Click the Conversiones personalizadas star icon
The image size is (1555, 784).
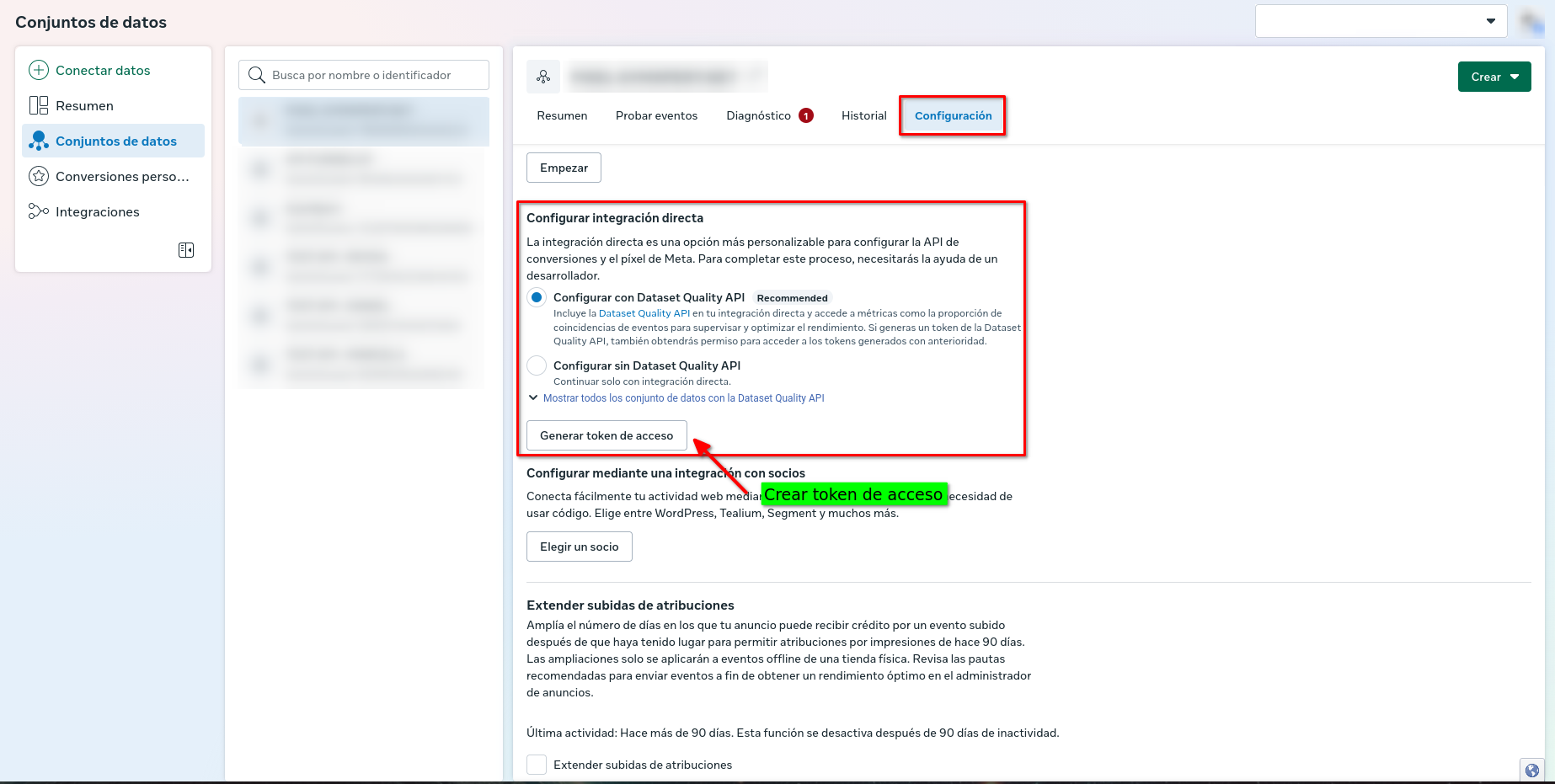click(39, 177)
